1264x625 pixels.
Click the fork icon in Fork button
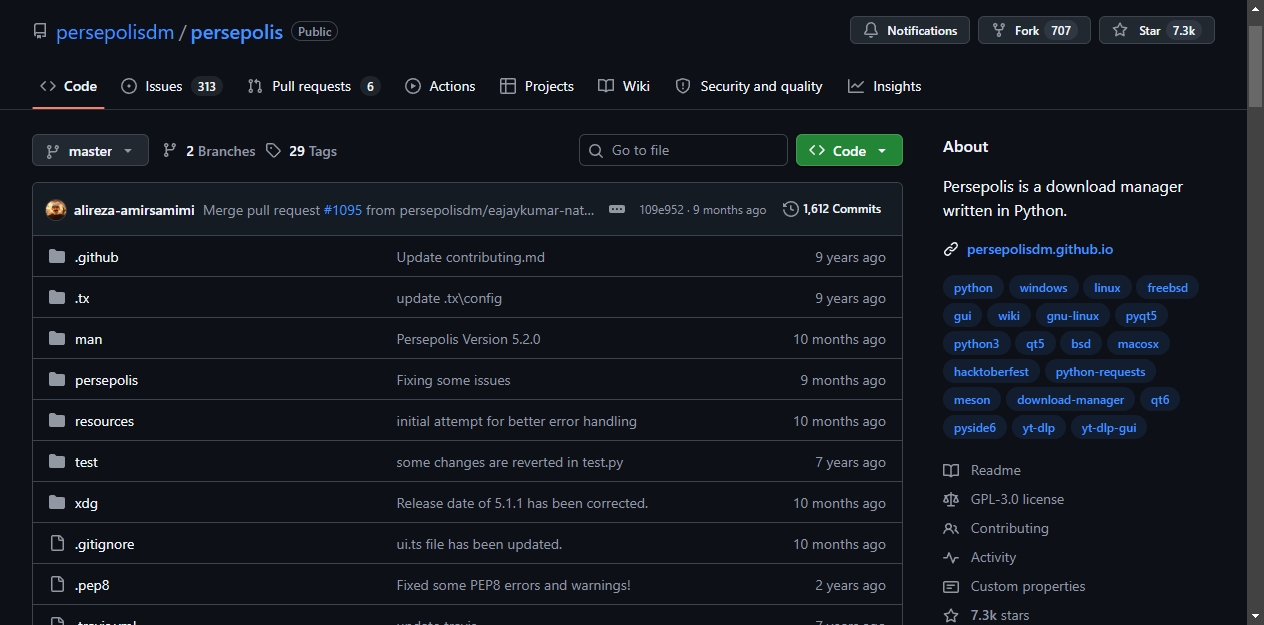point(999,31)
